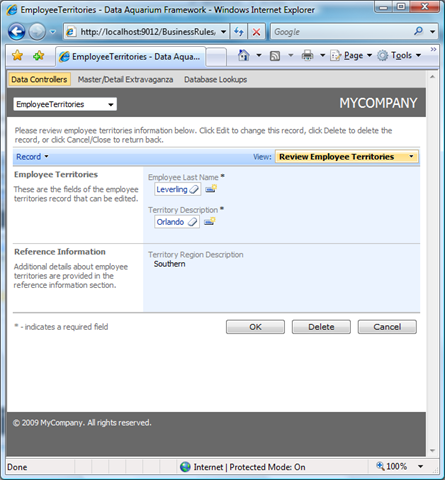Create new Territory Description item icon
Viewport: 445px width, 480px height.
pyautogui.click(x=210, y=221)
